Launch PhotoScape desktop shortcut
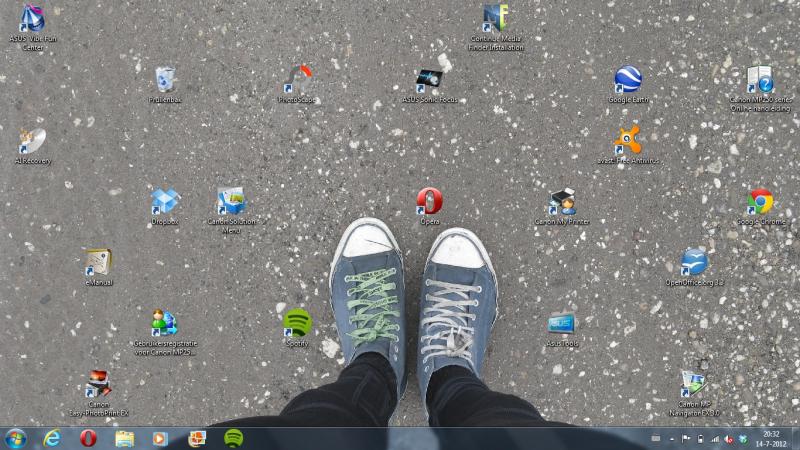The height and width of the screenshot is (450, 800). coord(297,84)
